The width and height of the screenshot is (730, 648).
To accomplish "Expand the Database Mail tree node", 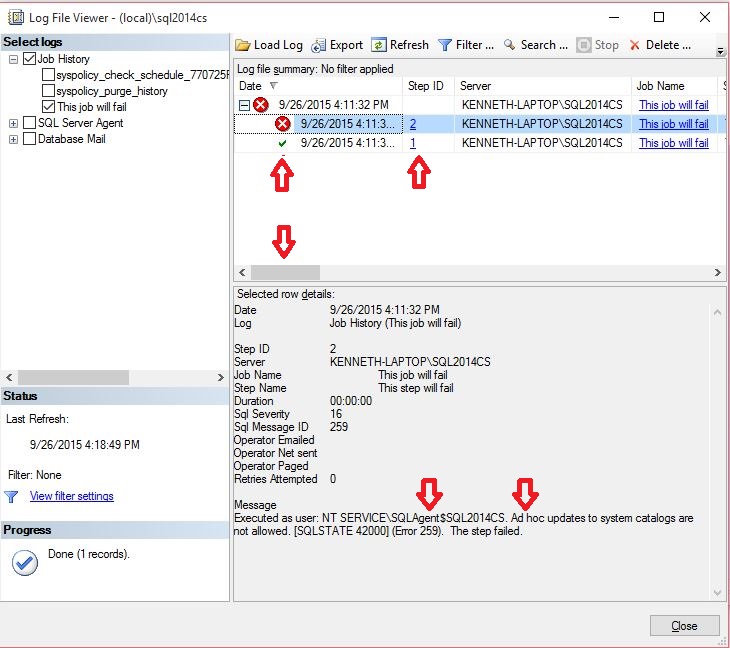I will click(x=13, y=139).
